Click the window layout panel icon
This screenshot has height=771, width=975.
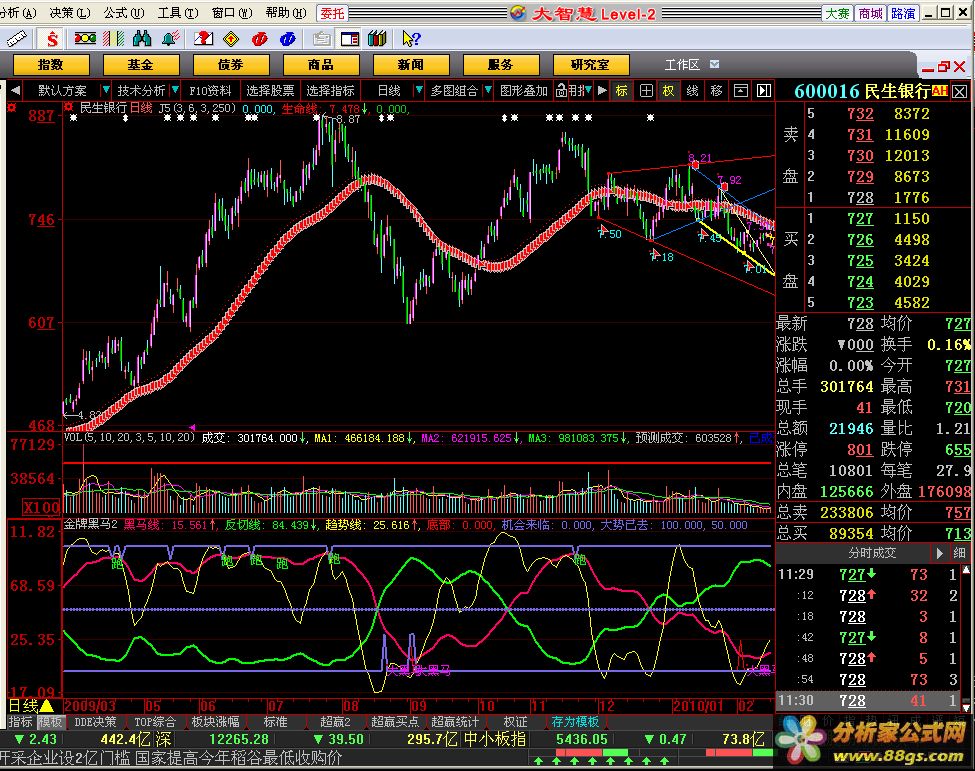tap(350, 39)
